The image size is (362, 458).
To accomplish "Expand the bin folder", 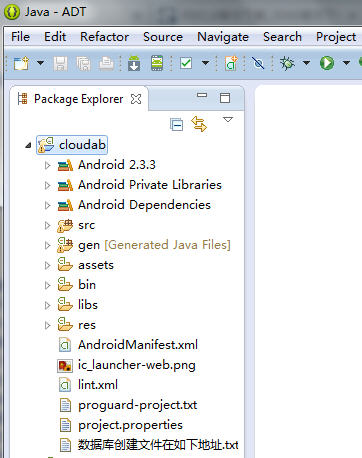I will (47, 285).
